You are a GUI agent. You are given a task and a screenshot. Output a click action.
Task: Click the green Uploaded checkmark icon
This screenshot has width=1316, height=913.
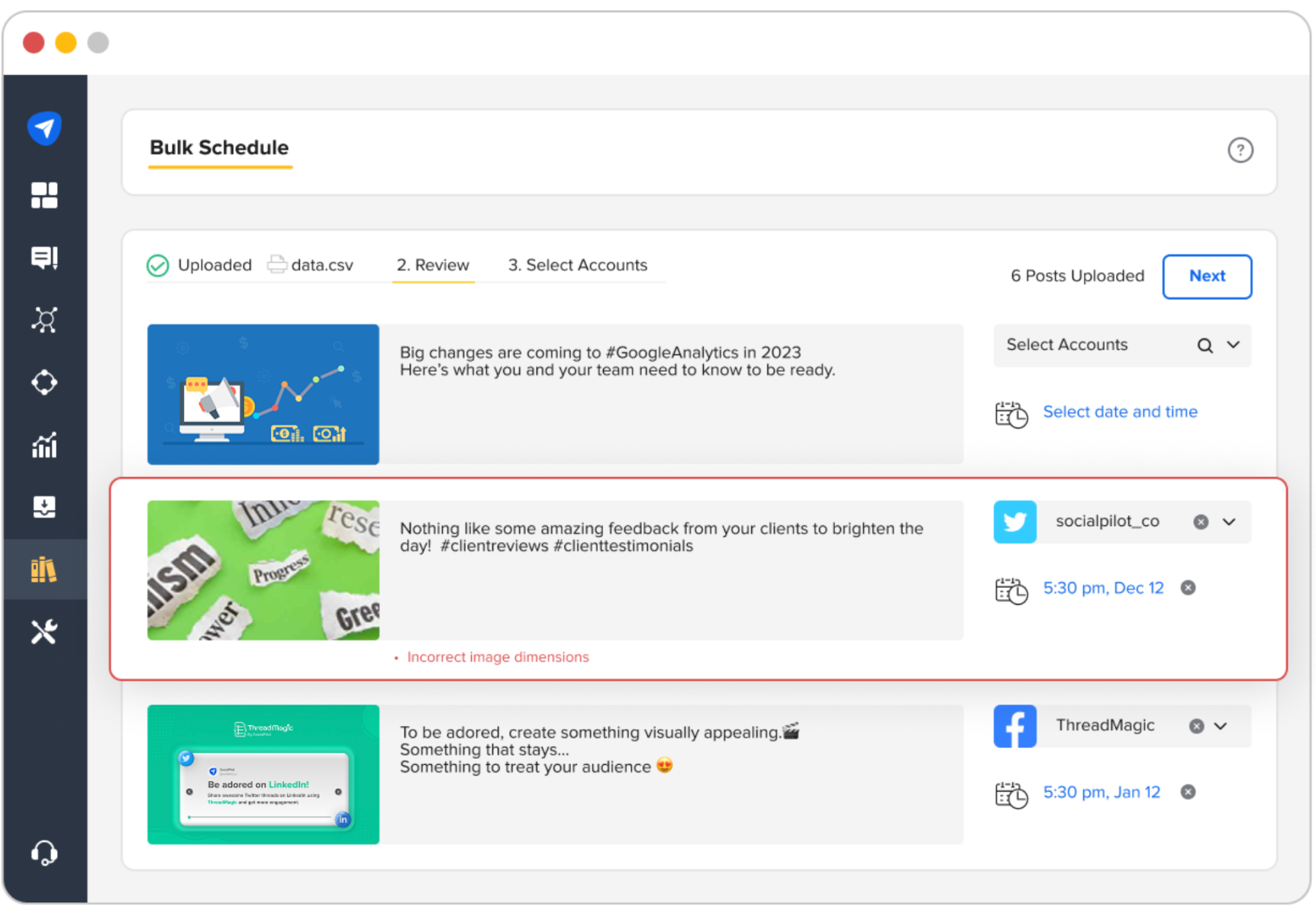click(158, 266)
